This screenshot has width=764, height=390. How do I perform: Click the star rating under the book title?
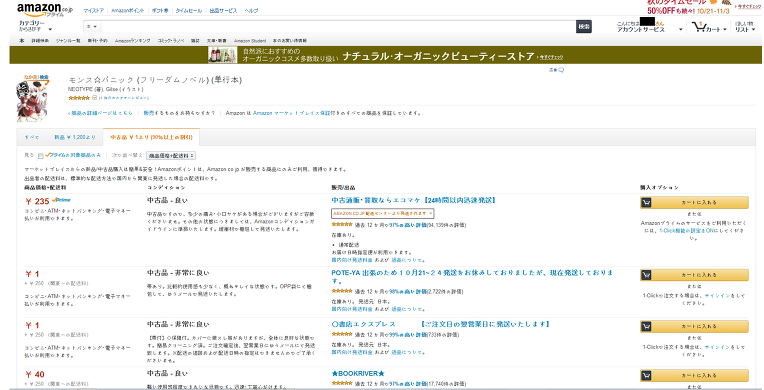pos(79,98)
